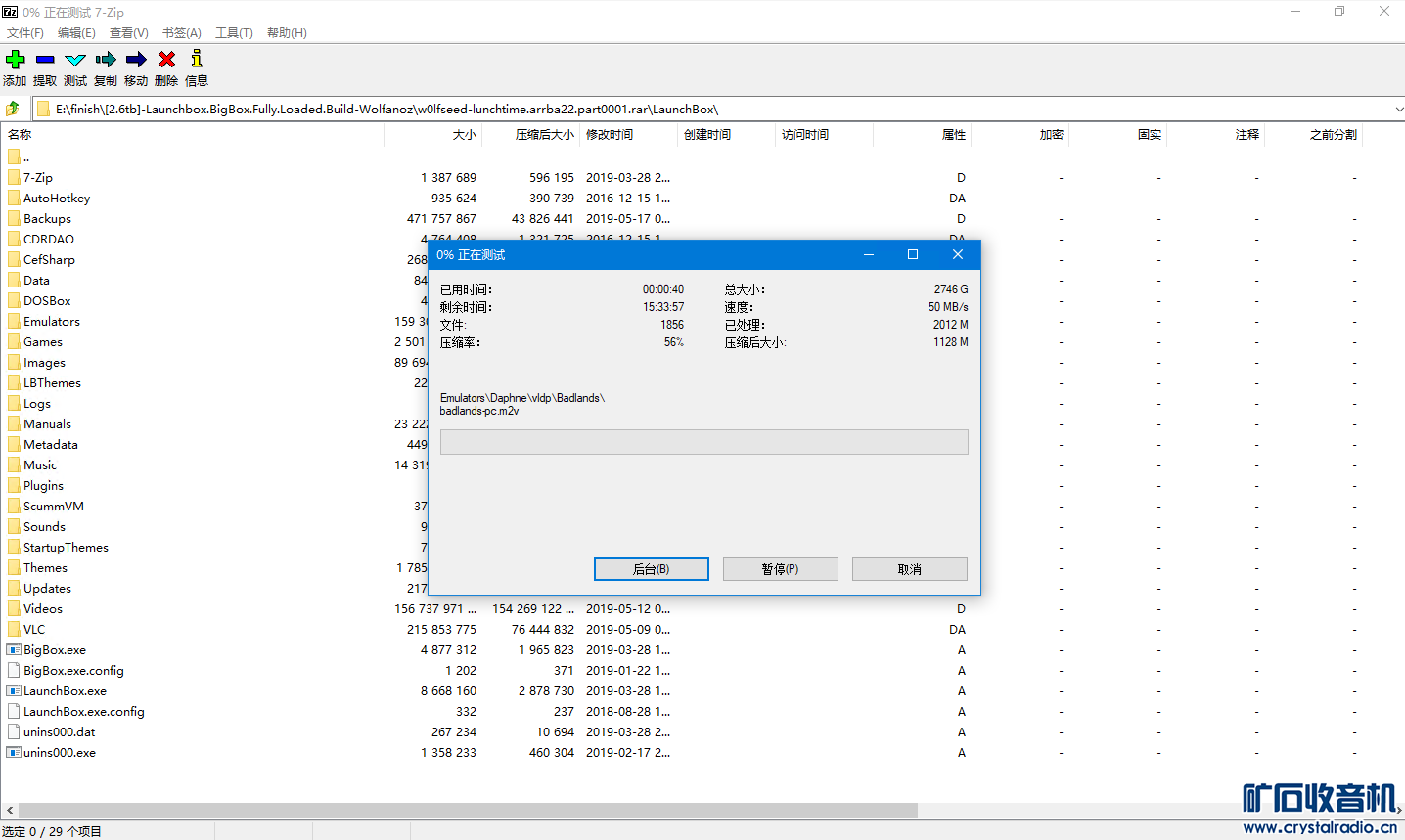Click the red Delete (删除) X icon
Viewport: 1405px width, 840px height.
point(166,60)
